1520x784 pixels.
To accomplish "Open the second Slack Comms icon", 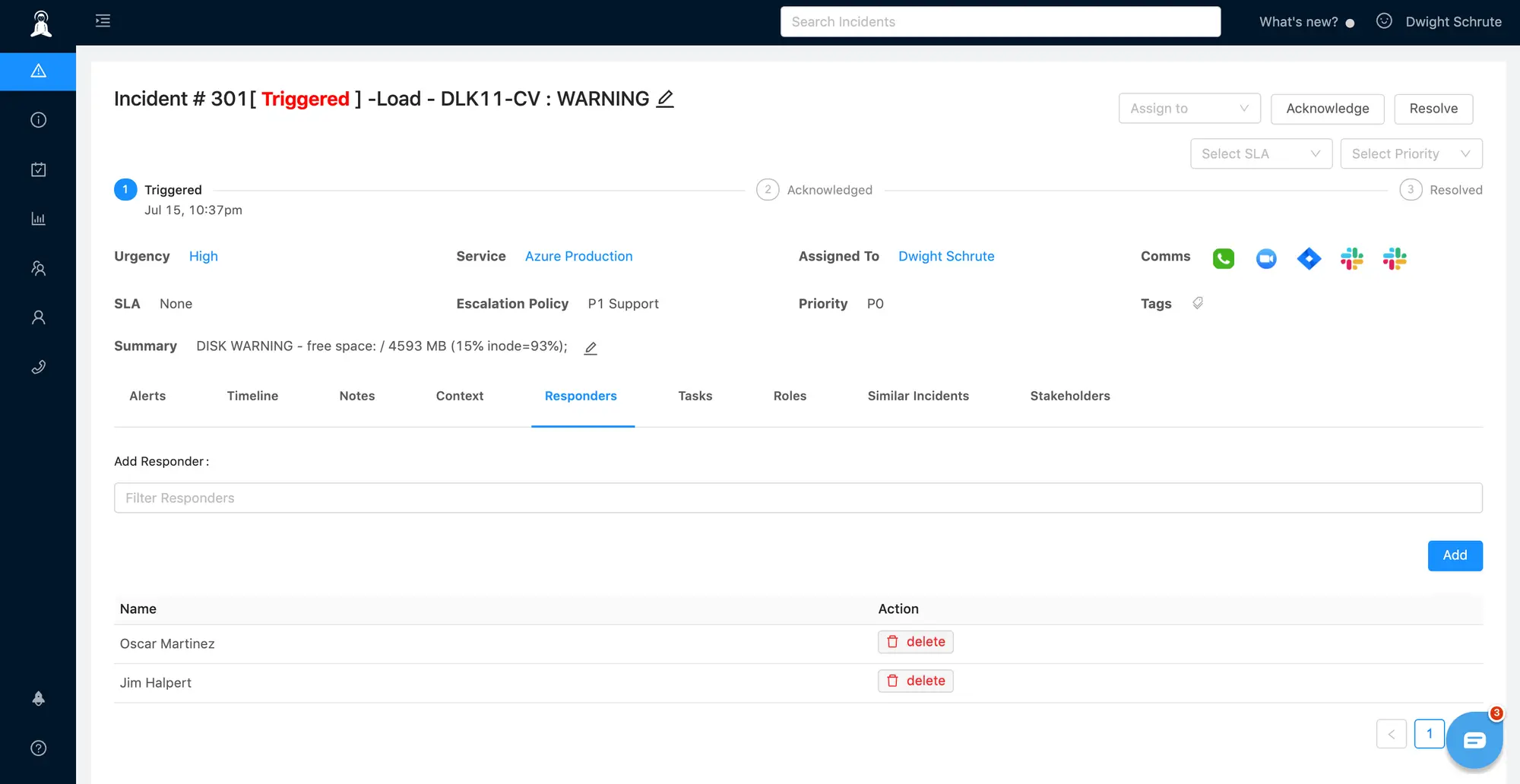I will [1395, 259].
